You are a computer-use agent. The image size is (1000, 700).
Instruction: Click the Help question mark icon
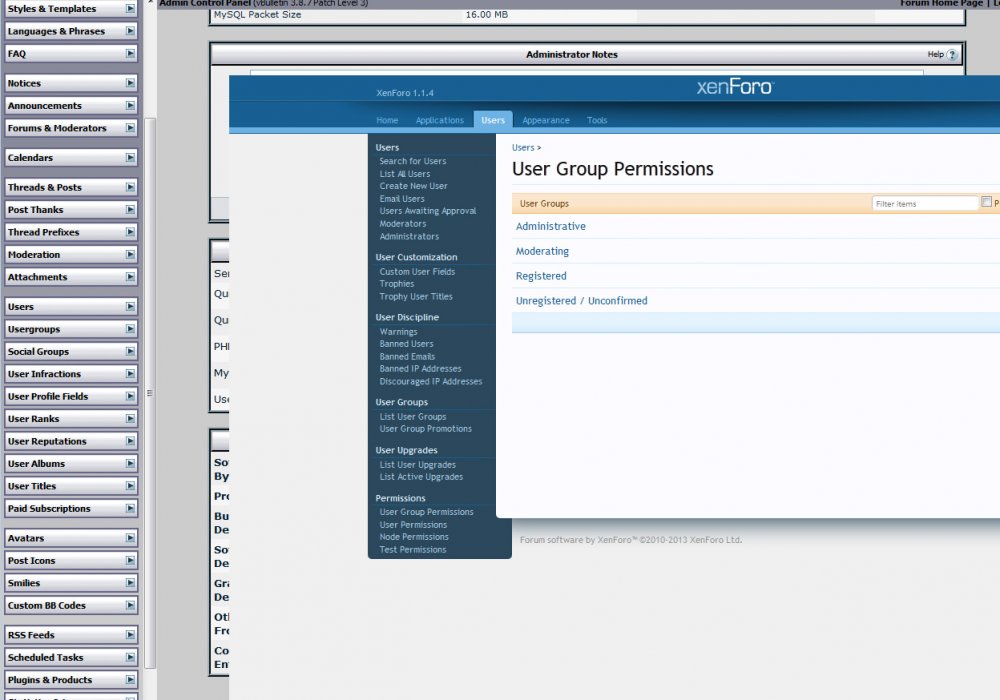(x=952, y=55)
